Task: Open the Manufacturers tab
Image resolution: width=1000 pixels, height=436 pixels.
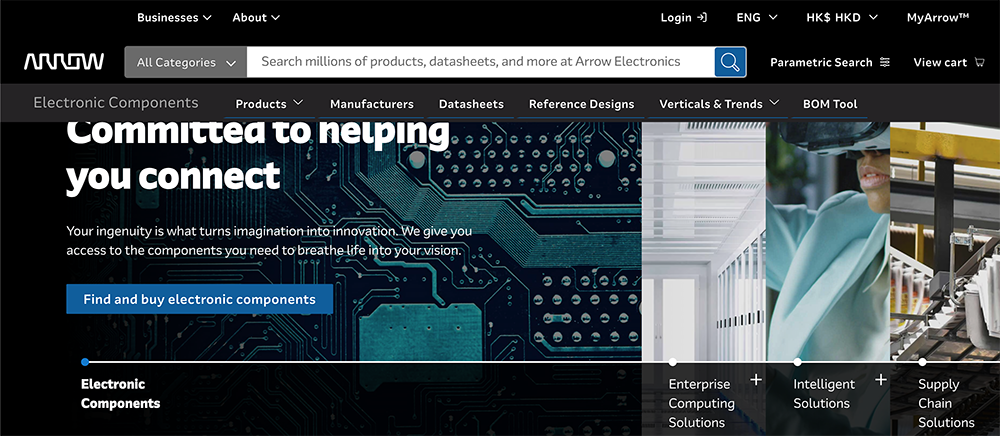Action: click(372, 104)
